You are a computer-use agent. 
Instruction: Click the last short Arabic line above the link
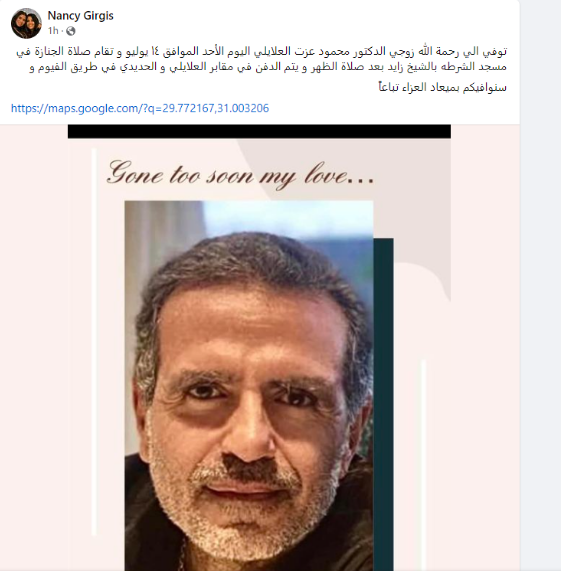click(x=442, y=87)
